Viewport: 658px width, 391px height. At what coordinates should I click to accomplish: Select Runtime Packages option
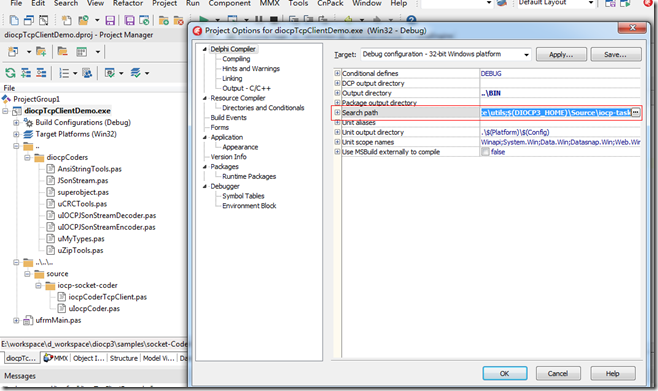point(249,177)
